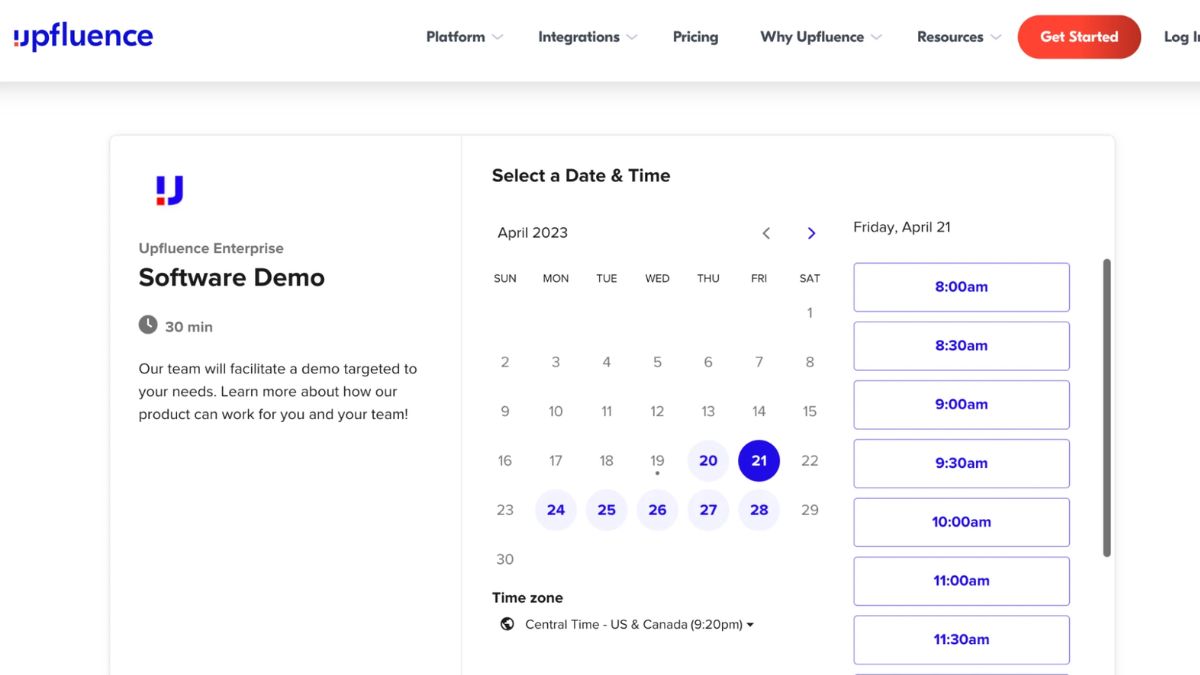The image size is (1200, 675).
Task: Select the 9:00am time slot
Action: tap(961, 405)
